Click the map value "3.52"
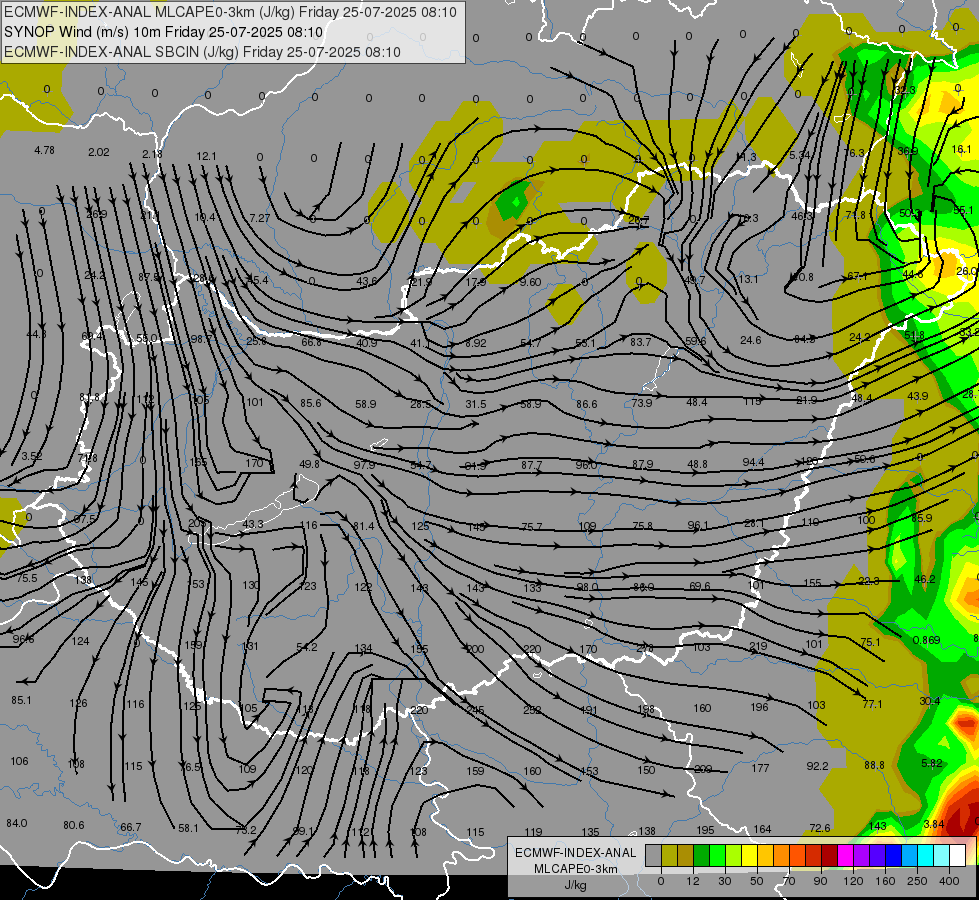This screenshot has width=979, height=900. pyautogui.click(x=32, y=457)
